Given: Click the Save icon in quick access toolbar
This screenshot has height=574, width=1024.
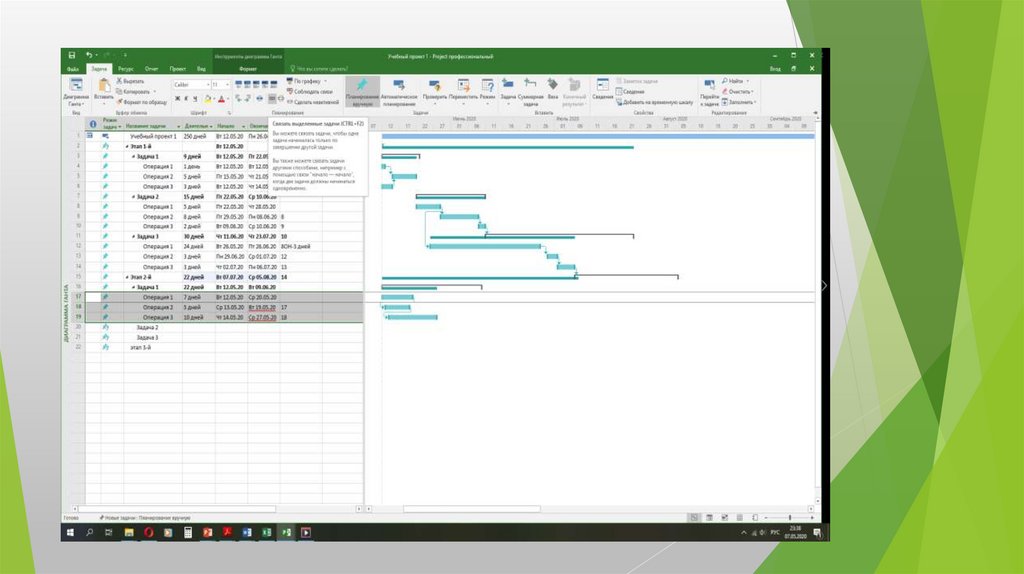Looking at the screenshot, I should tap(72, 56).
